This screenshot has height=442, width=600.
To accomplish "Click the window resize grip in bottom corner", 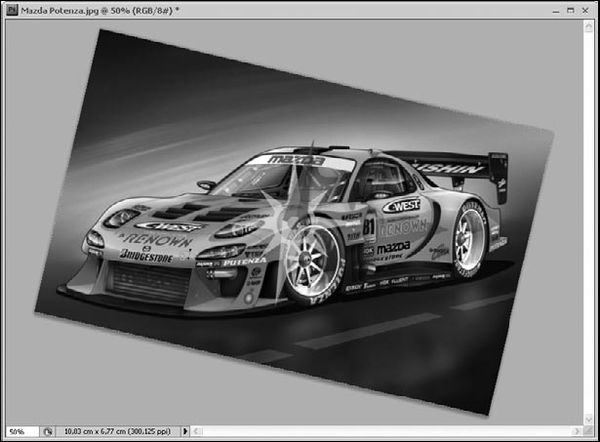I will pyautogui.click(x=590, y=432).
